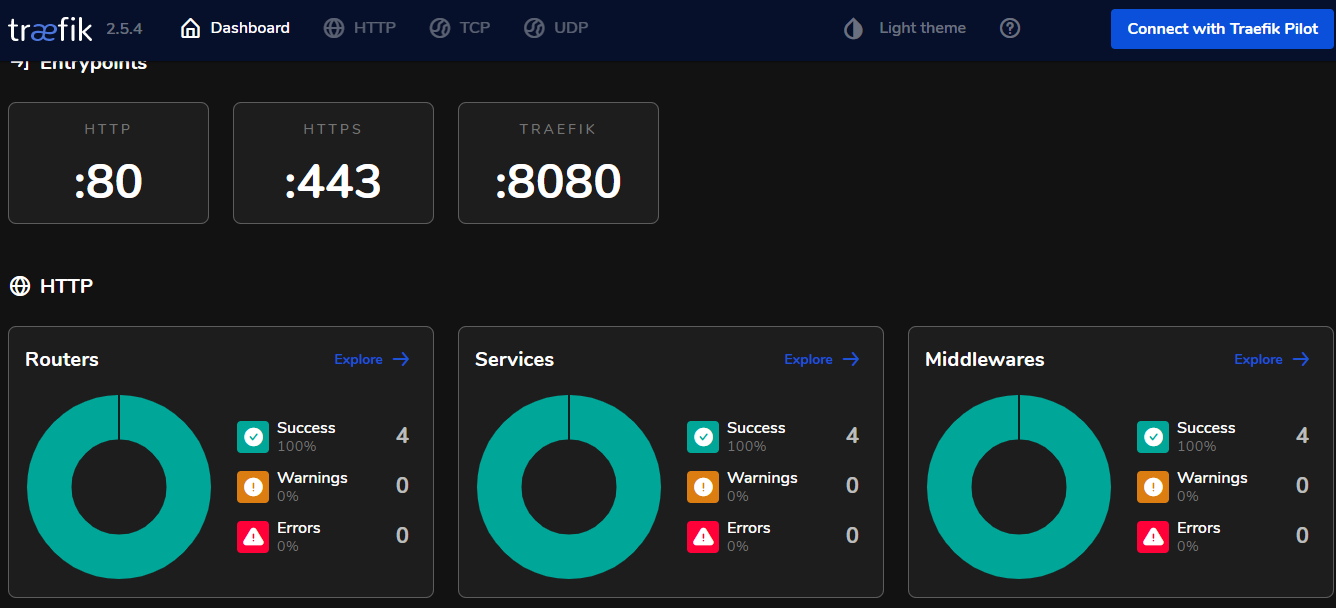Click the Routers Warnings icon
Image resolution: width=1336 pixels, height=608 pixels.
click(x=253, y=487)
